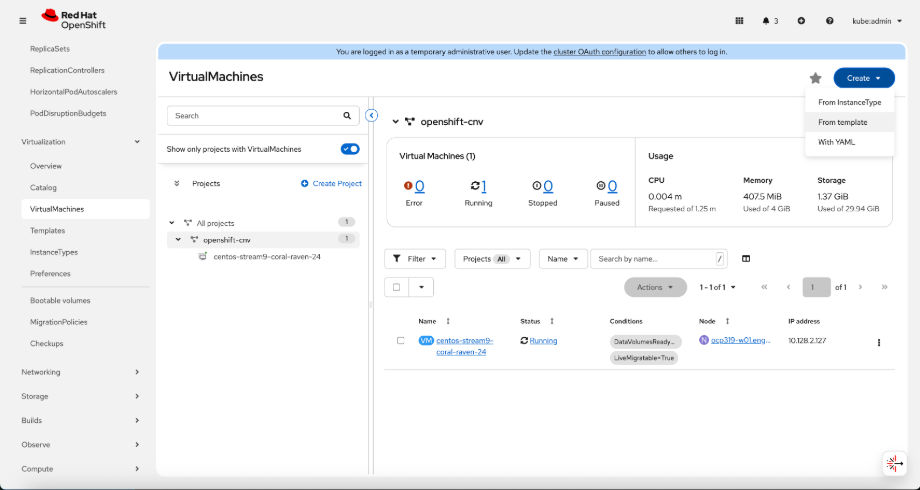Collapse the All projects tree node
This screenshot has height=490, width=920.
[172, 223]
